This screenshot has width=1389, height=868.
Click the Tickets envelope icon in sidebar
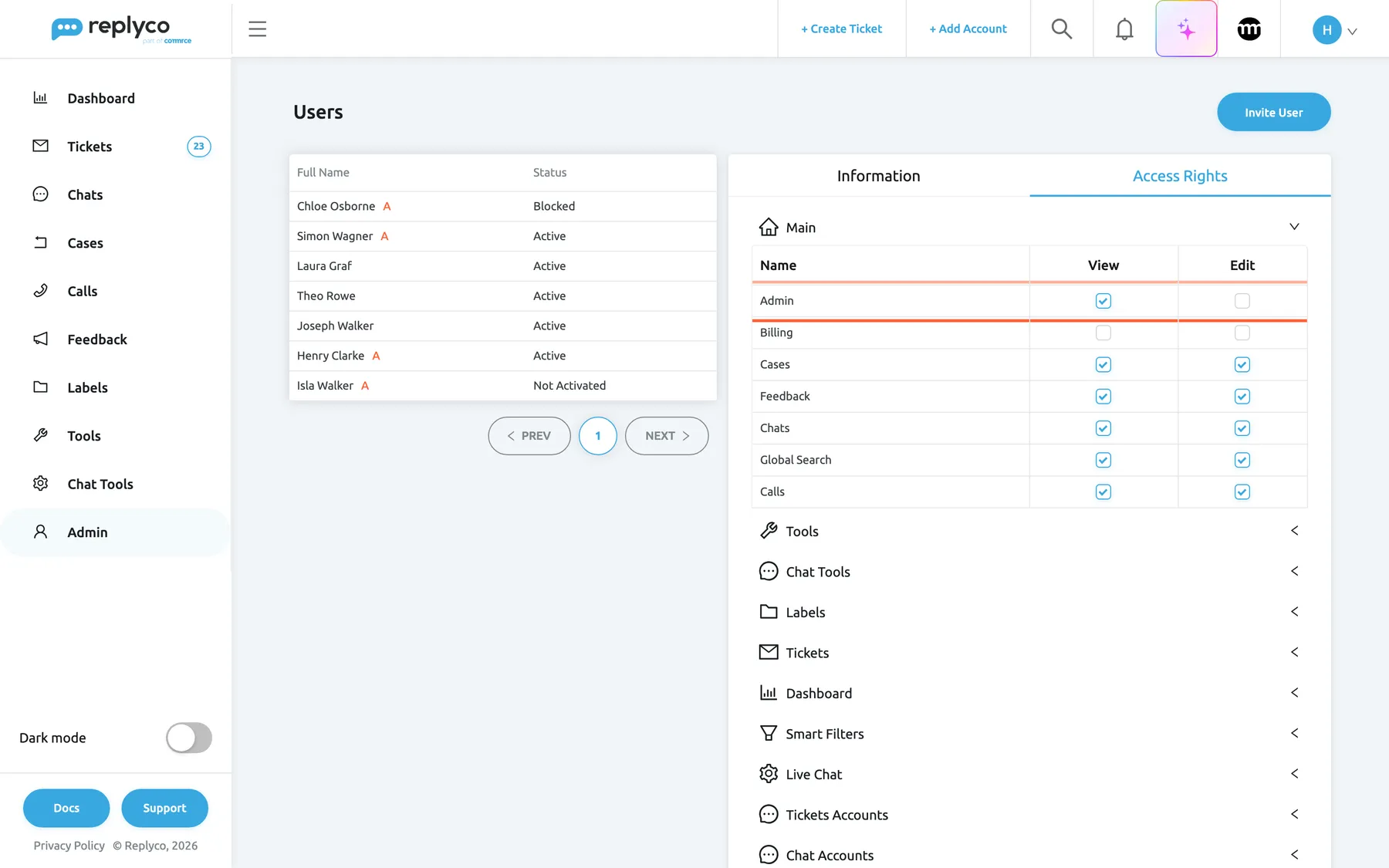click(x=40, y=146)
